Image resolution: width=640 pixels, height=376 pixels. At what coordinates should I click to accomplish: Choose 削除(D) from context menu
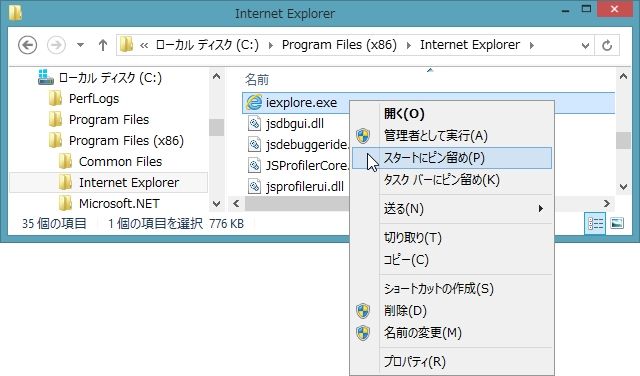coord(452,311)
